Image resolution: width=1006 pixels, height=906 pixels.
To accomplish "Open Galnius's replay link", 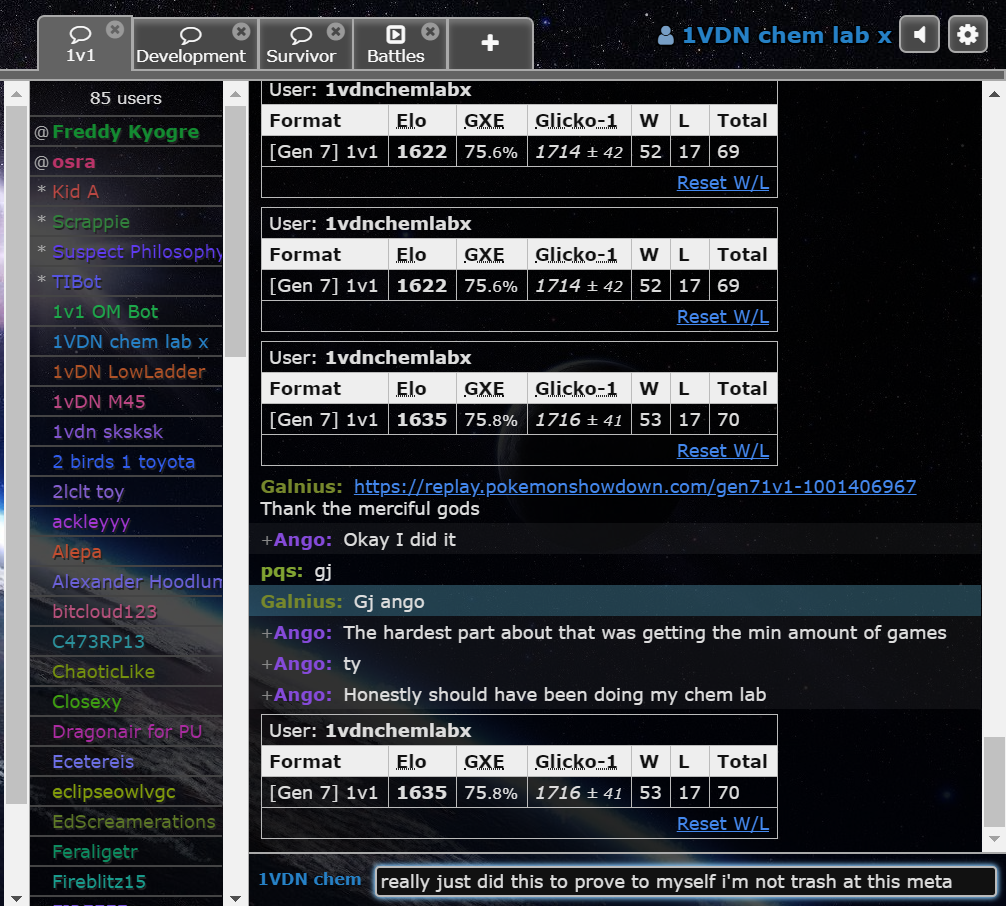I will 635,487.
